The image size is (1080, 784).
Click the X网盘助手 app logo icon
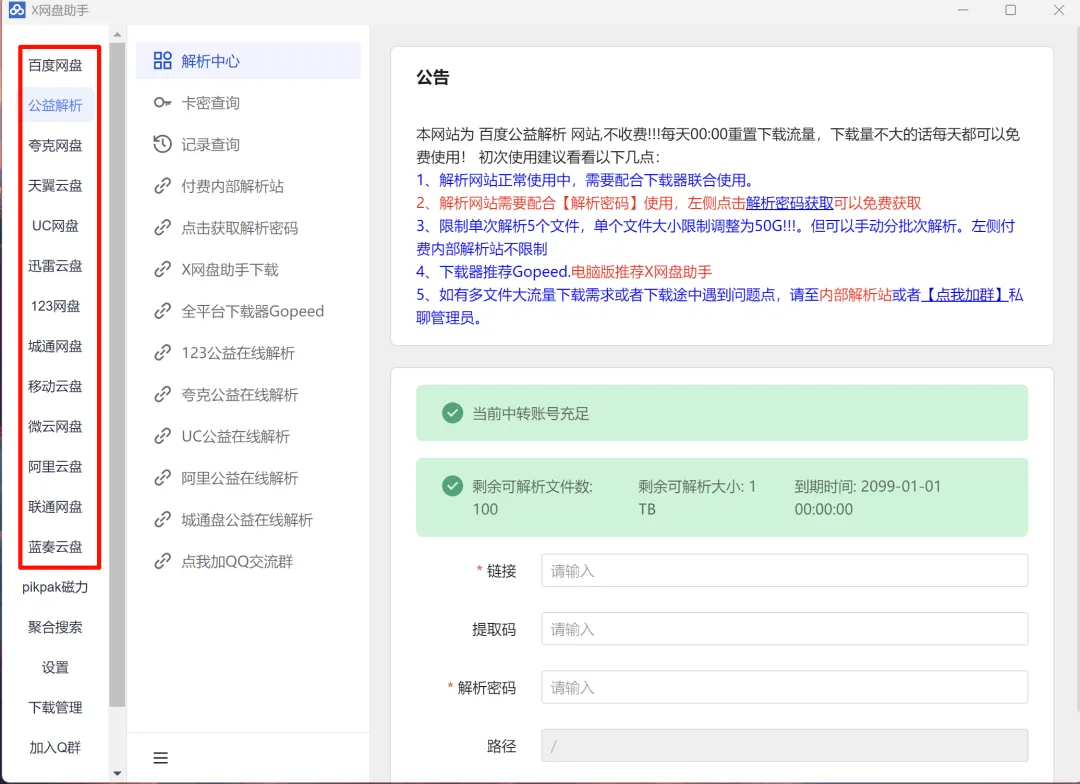pos(17,10)
